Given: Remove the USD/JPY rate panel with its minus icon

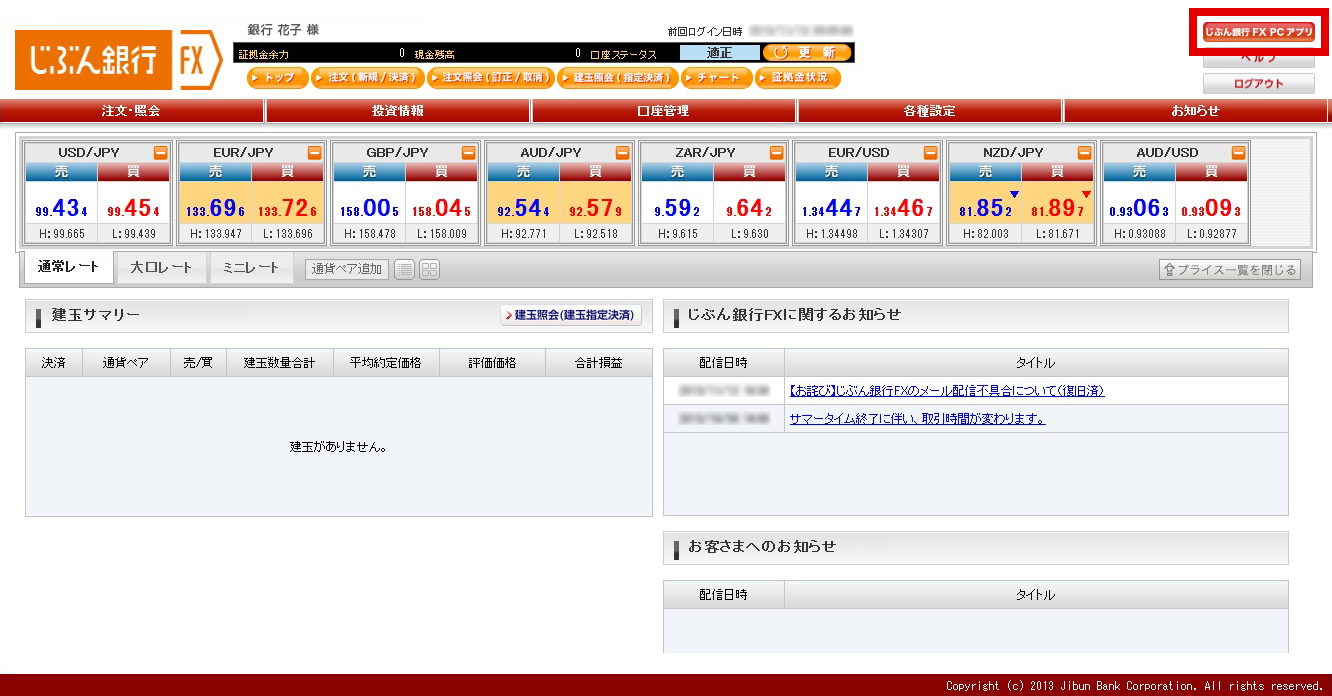Looking at the screenshot, I should (160, 153).
